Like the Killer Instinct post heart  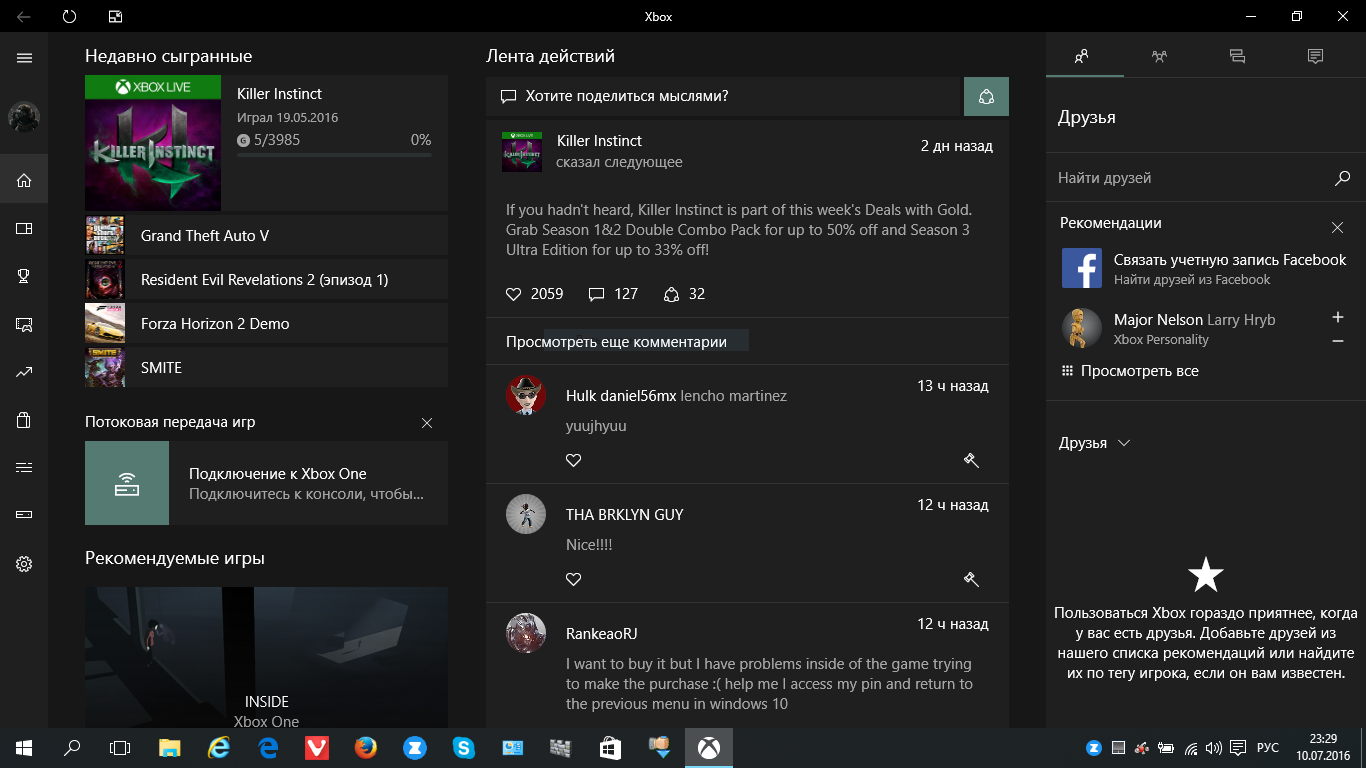[514, 294]
